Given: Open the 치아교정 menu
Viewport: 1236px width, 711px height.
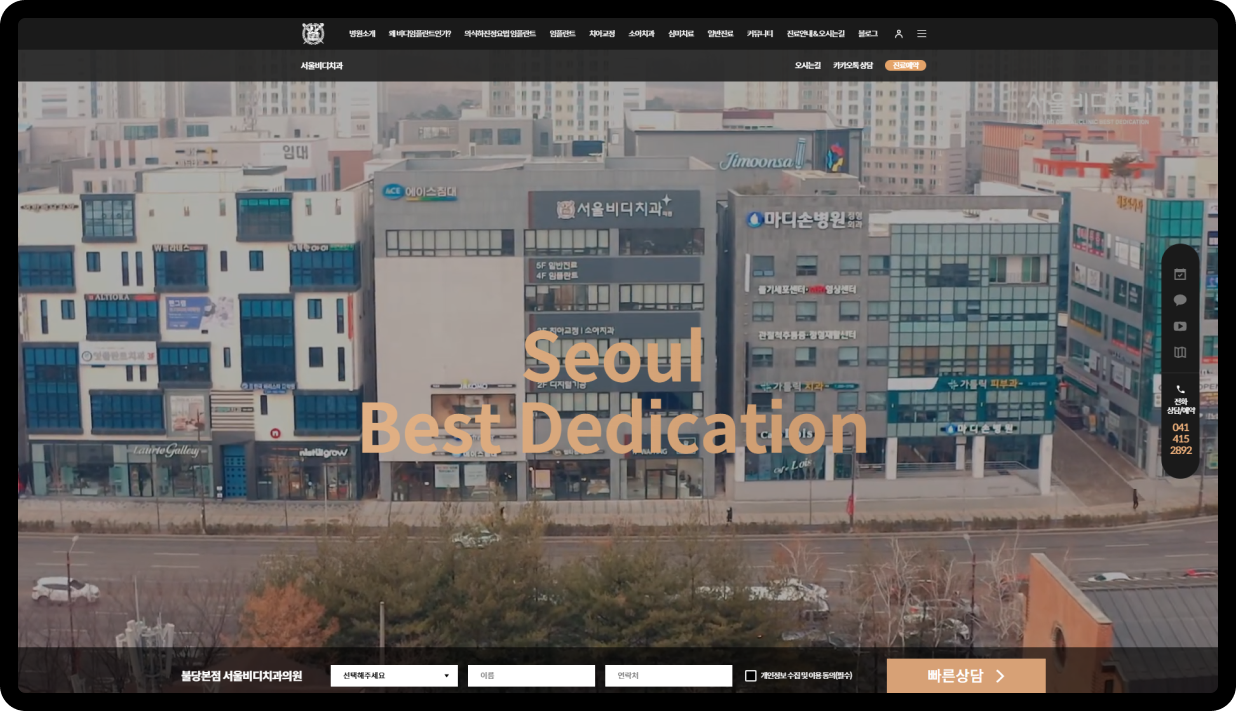Looking at the screenshot, I should point(602,34).
